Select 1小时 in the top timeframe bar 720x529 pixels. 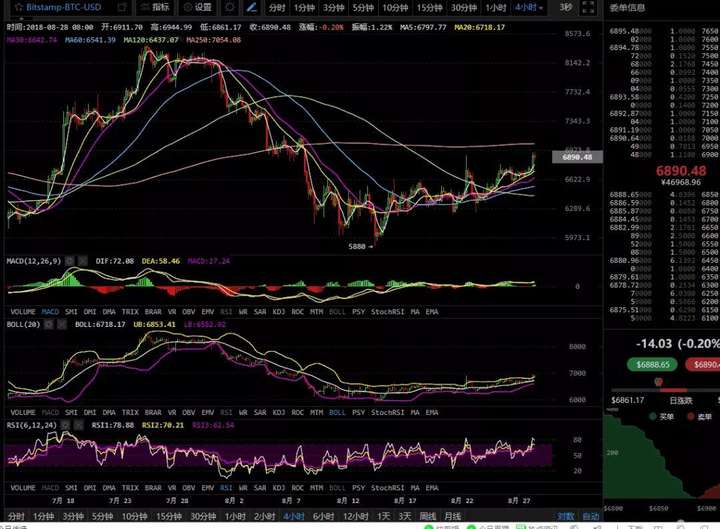click(x=496, y=8)
